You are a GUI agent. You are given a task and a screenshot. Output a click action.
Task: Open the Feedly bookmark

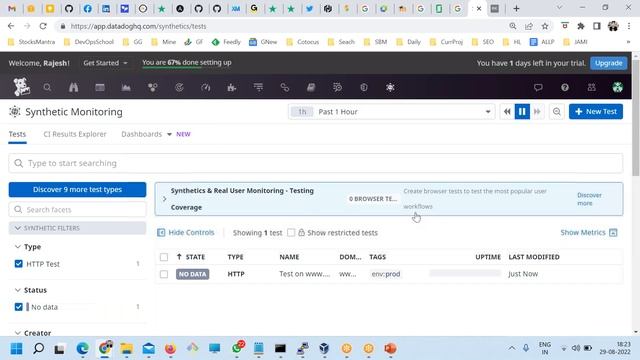(227, 42)
